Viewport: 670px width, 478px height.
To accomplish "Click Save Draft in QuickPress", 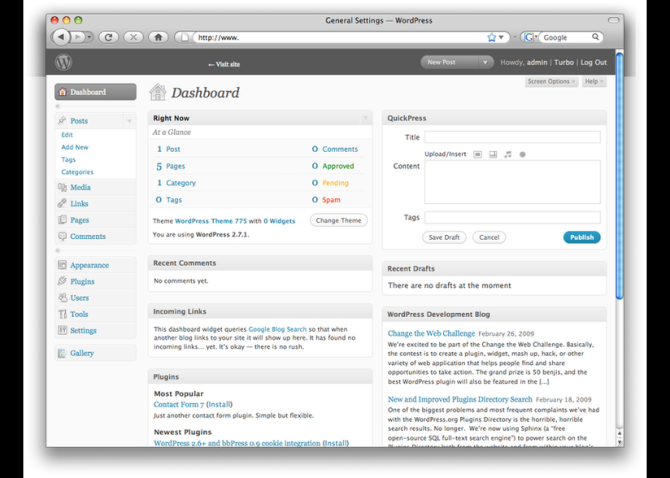I will [x=444, y=238].
